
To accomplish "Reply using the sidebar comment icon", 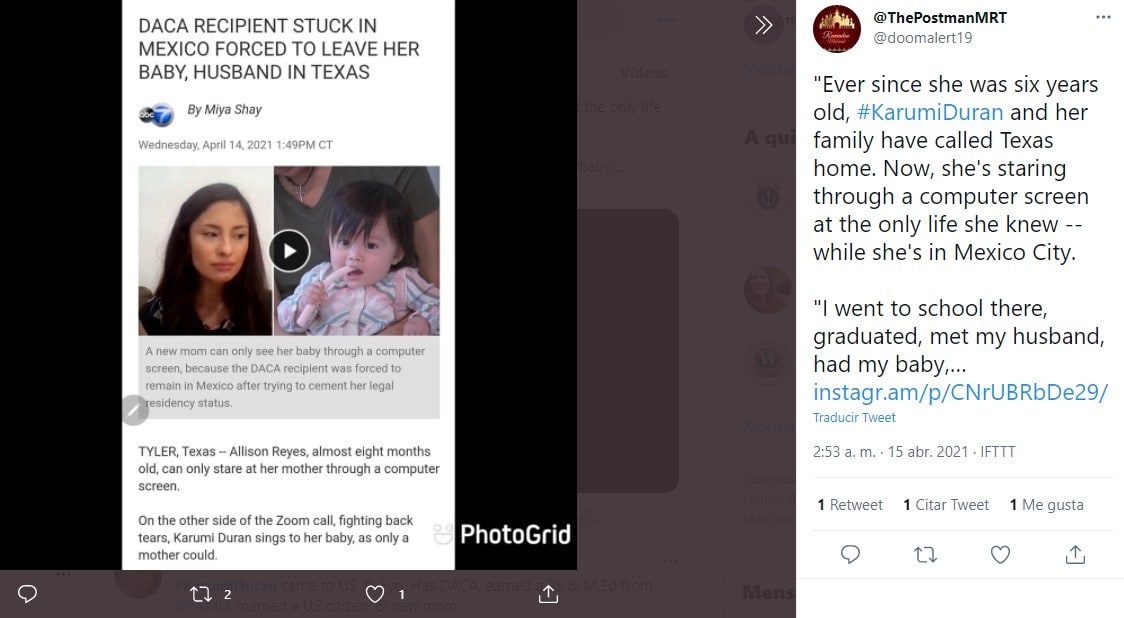I will (850, 554).
